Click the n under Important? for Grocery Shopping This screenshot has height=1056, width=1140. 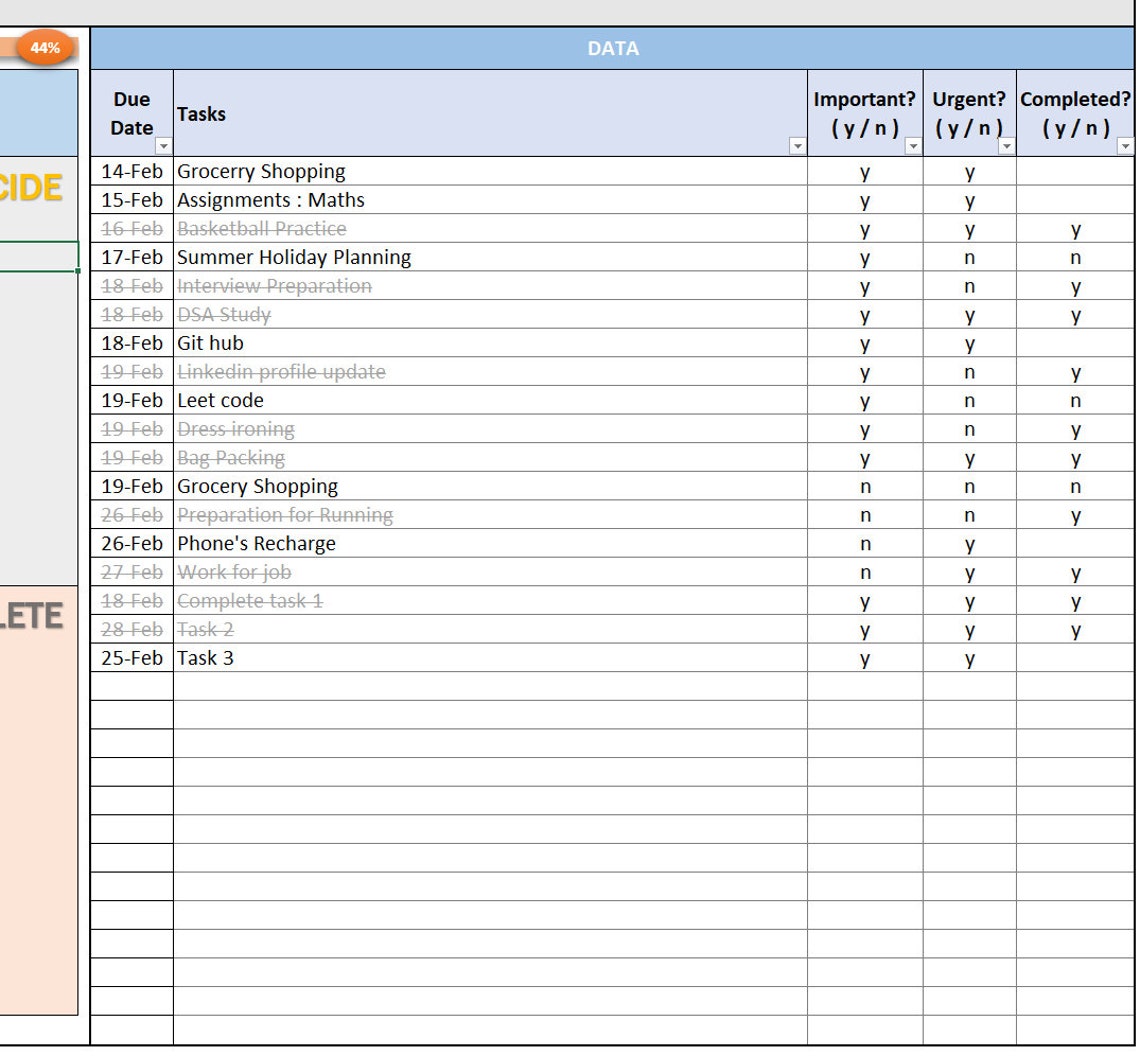pyautogui.click(x=863, y=486)
